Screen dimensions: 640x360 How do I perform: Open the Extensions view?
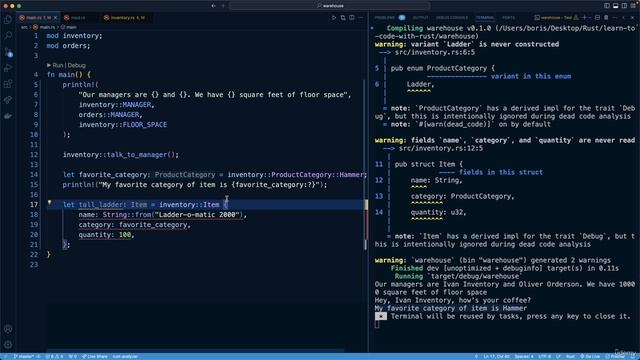click(x=8, y=84)
